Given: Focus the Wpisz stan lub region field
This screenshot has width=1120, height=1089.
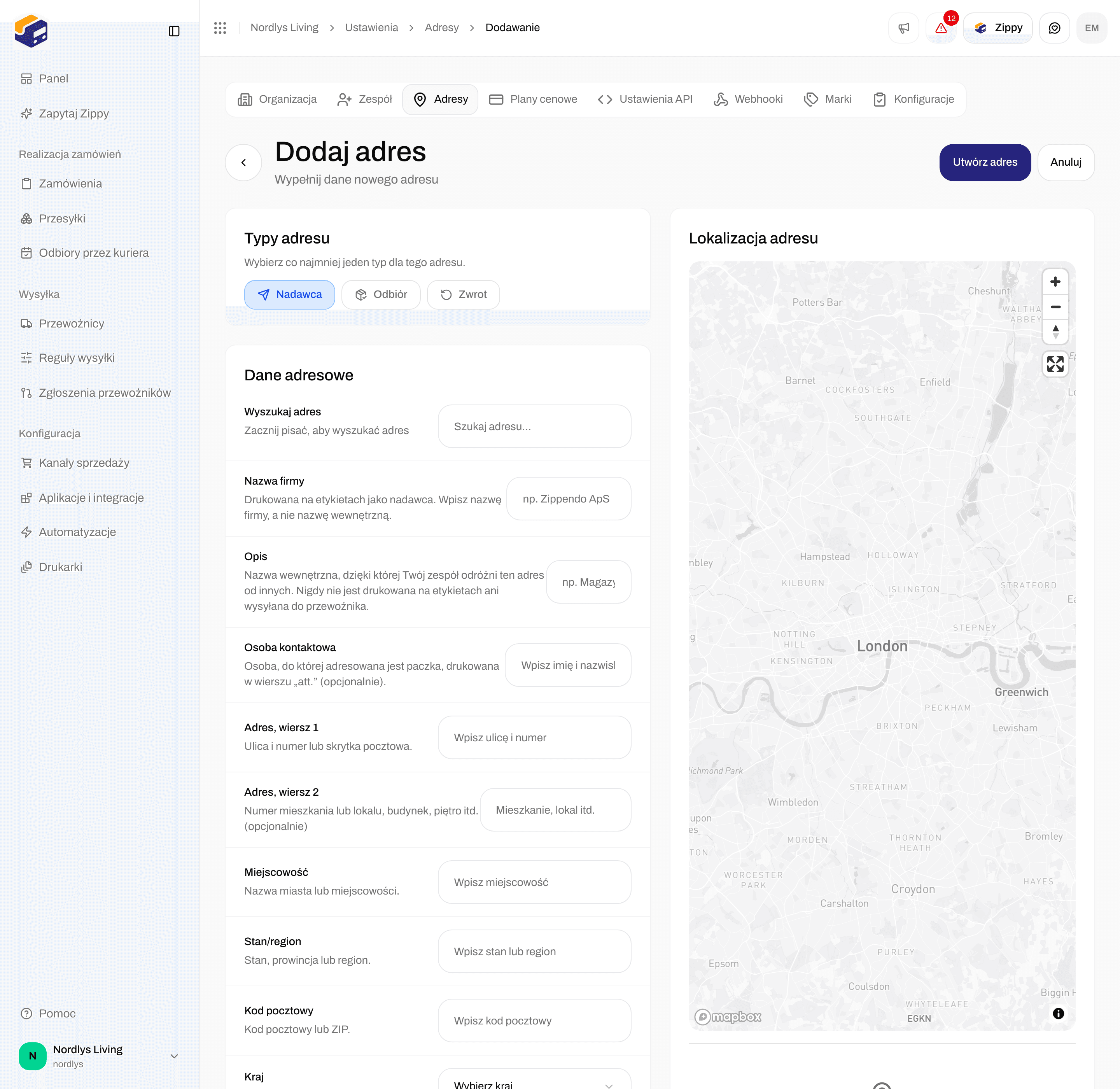Looking at the screenshot, I should [x=534, y=952].
